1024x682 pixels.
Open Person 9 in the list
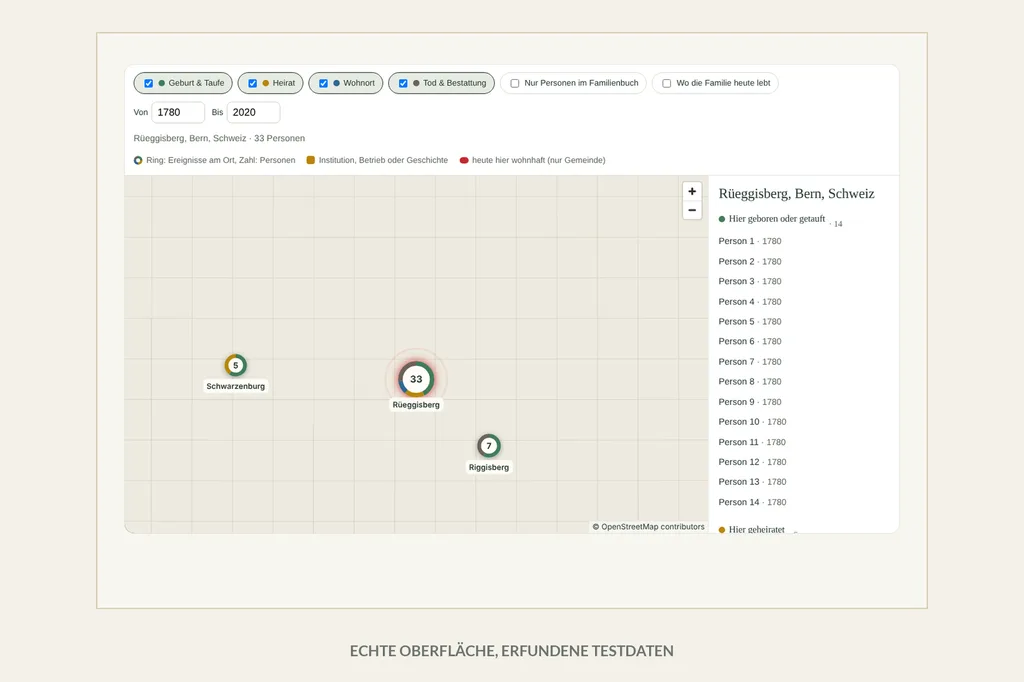click(x=750, y=402)
